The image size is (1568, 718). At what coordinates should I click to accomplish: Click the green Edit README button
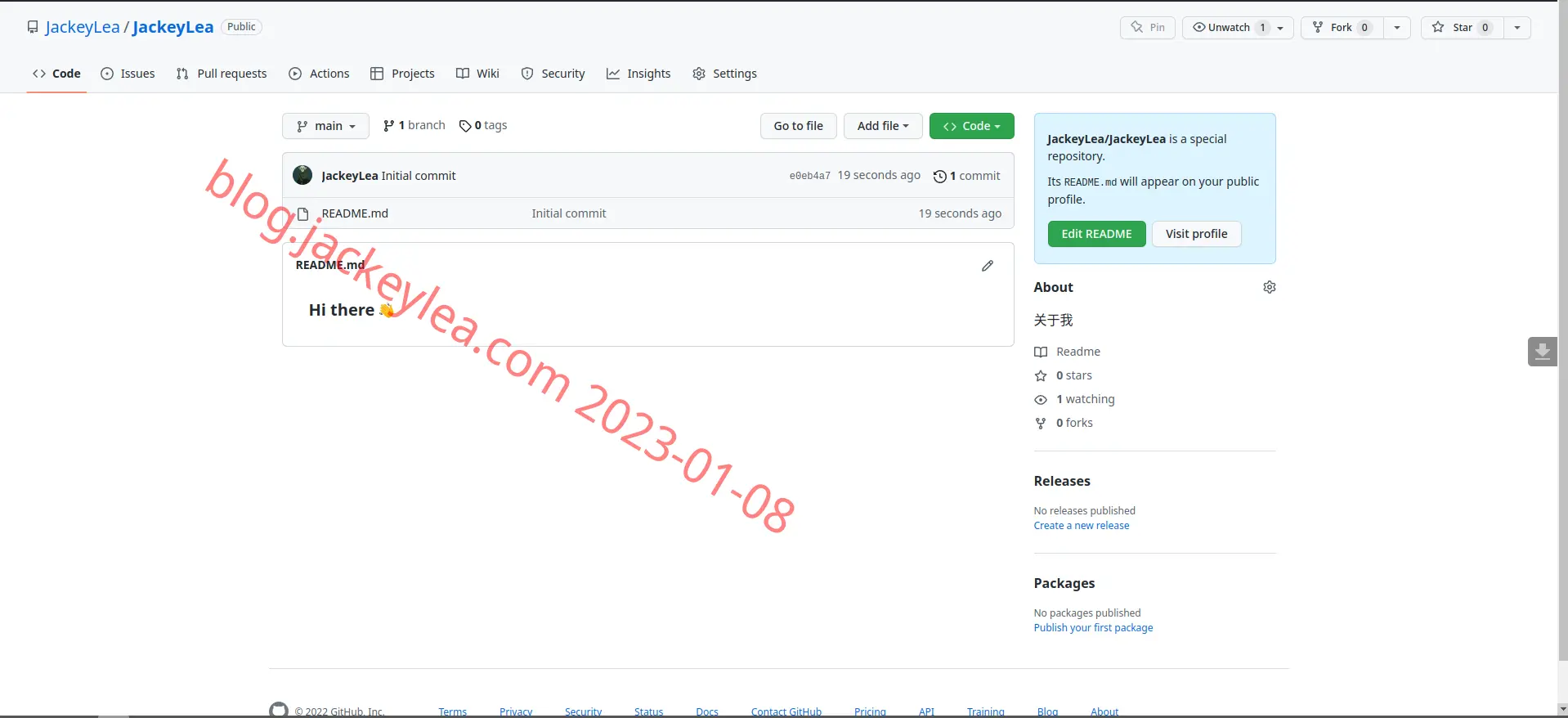(1096, 234)
